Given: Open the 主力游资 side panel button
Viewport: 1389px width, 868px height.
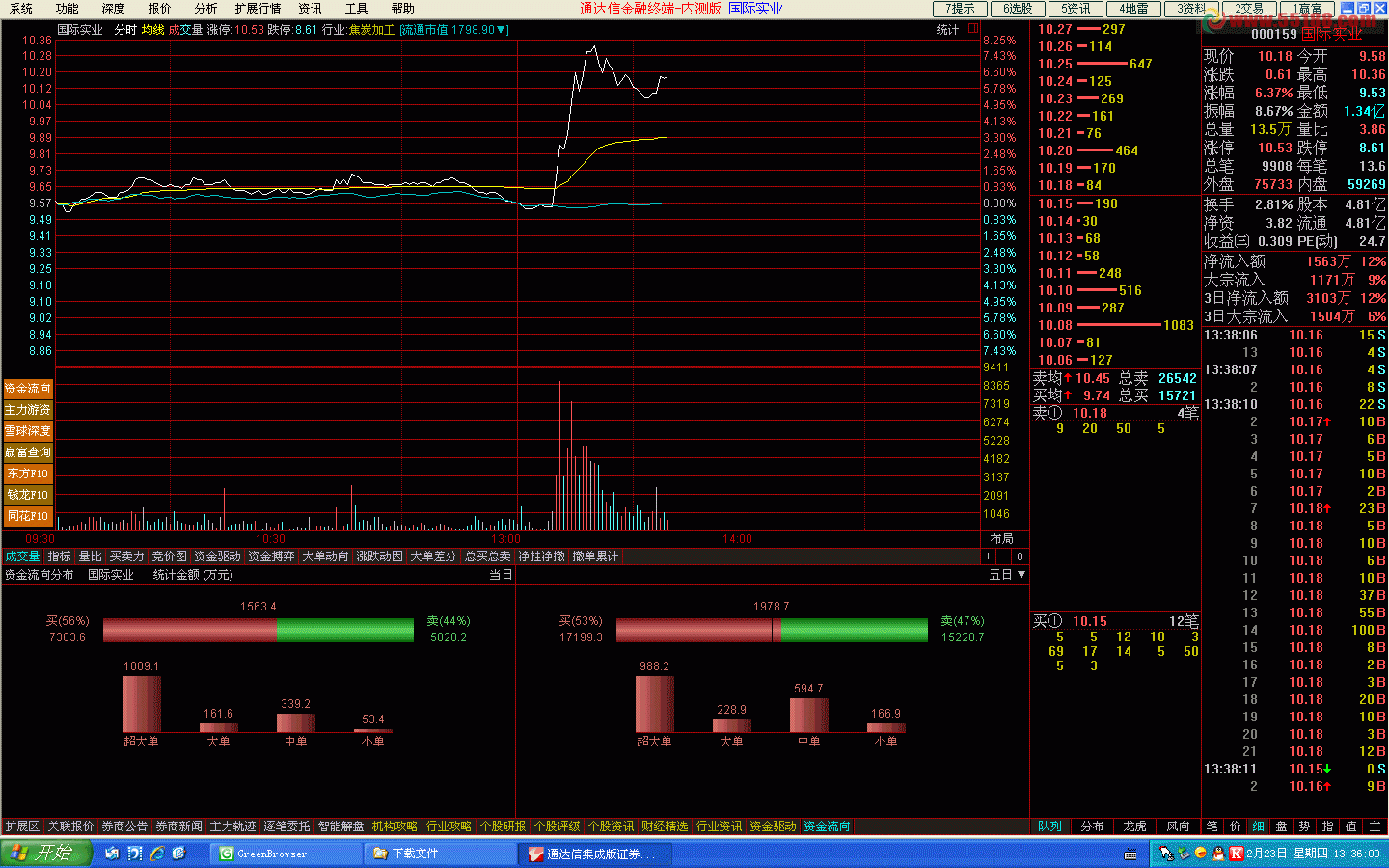Looking at the screenshot, I should tap(28, 410).
